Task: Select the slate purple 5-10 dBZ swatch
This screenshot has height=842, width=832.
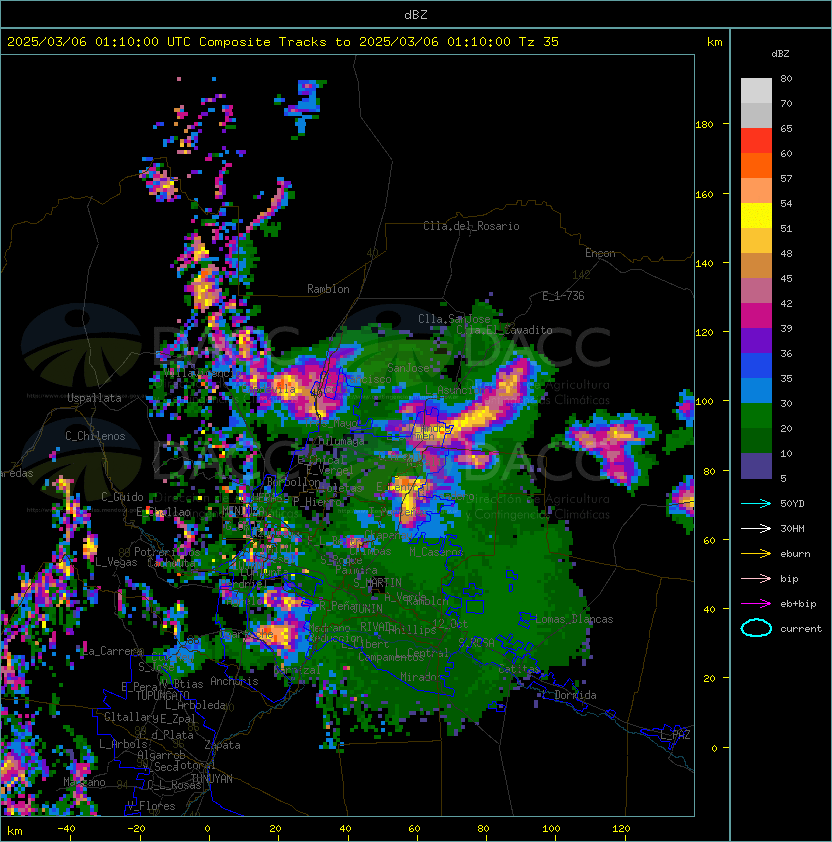Action: tap(756, 466)
